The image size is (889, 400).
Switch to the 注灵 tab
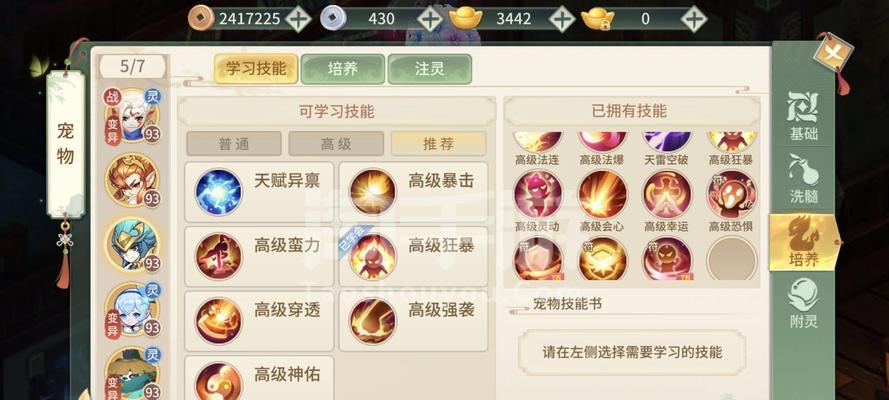(430, 69)
